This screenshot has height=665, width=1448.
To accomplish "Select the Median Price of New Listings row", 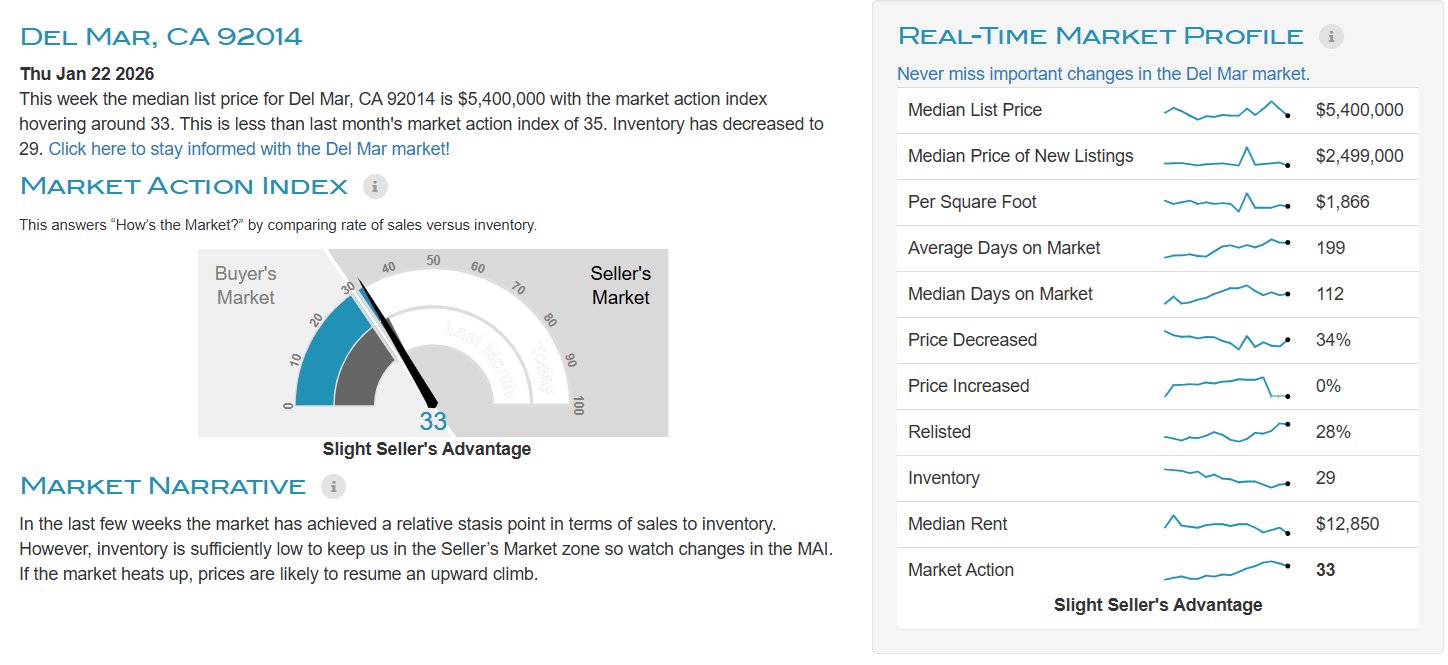I will [x=1020, y=156].
